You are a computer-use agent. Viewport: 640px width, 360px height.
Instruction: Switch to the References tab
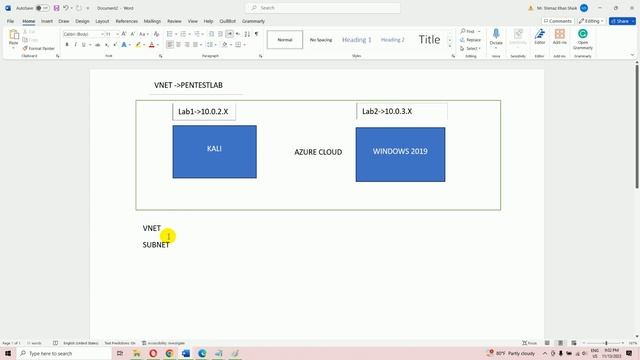(127, 21)
